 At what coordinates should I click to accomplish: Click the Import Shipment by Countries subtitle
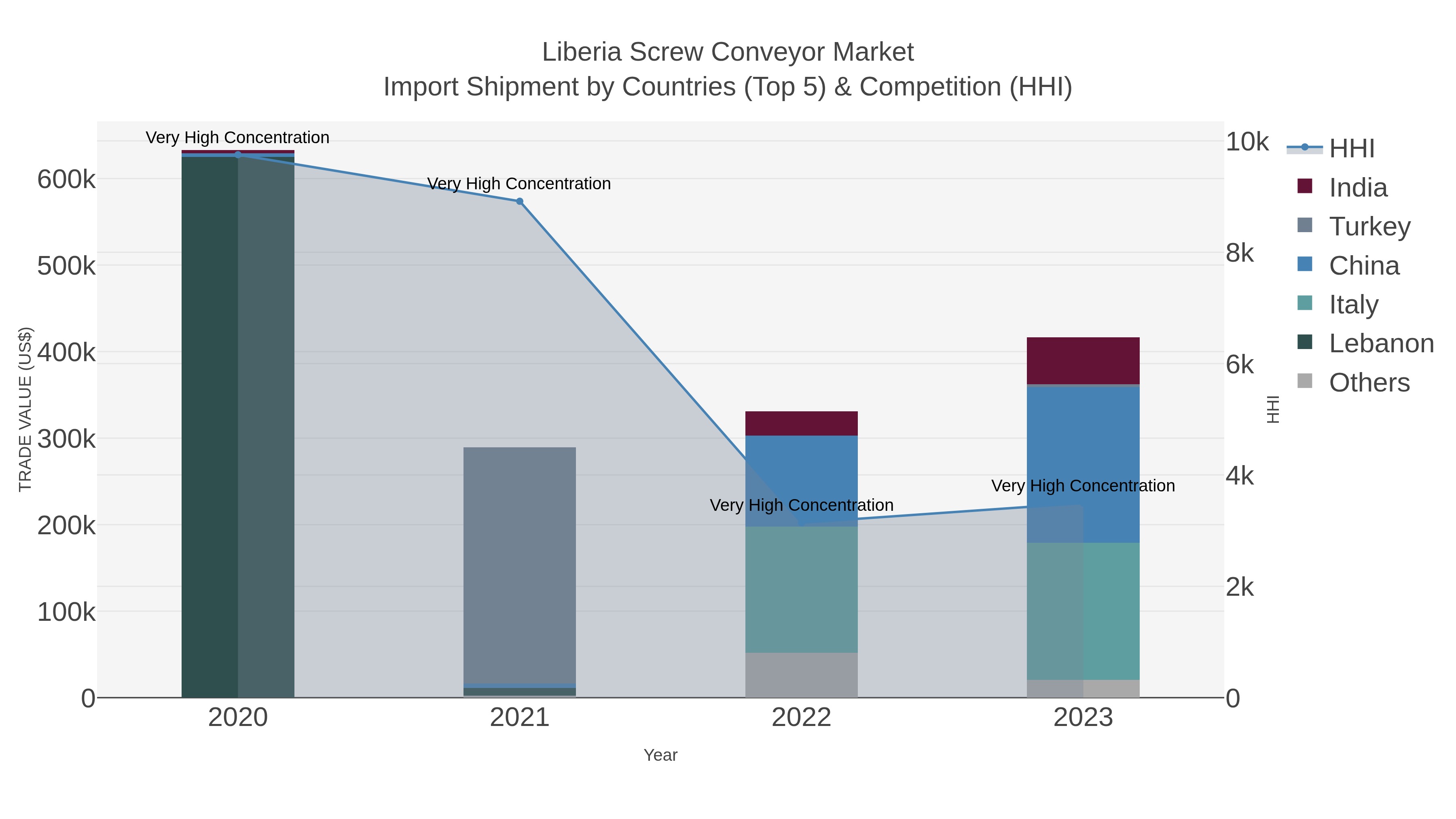click(x=728, y=87)
